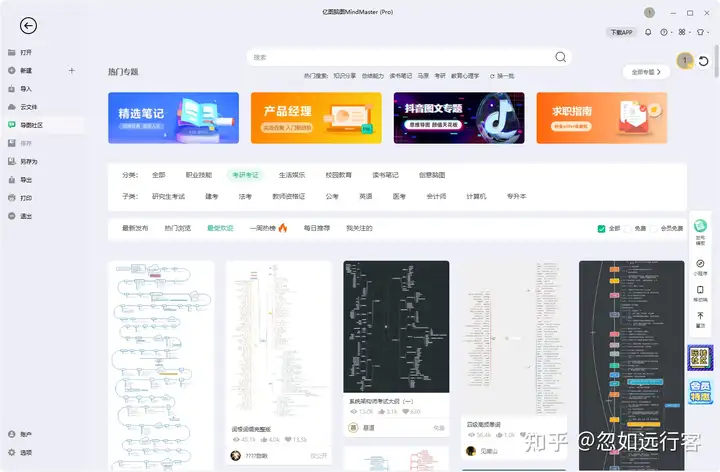720x472 pixels.
Task: Click hot search tag 读书笔记
Action: 400,76
